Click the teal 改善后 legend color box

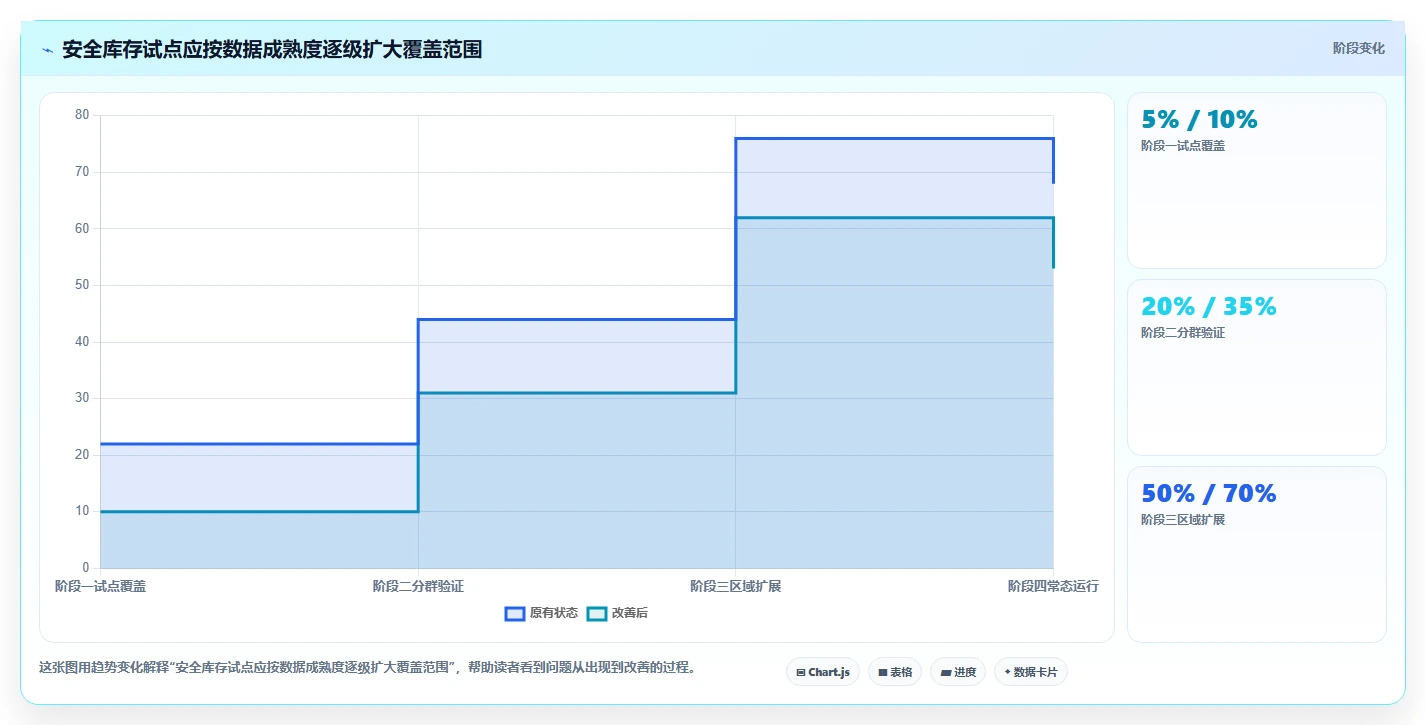[x=596, y=613]
